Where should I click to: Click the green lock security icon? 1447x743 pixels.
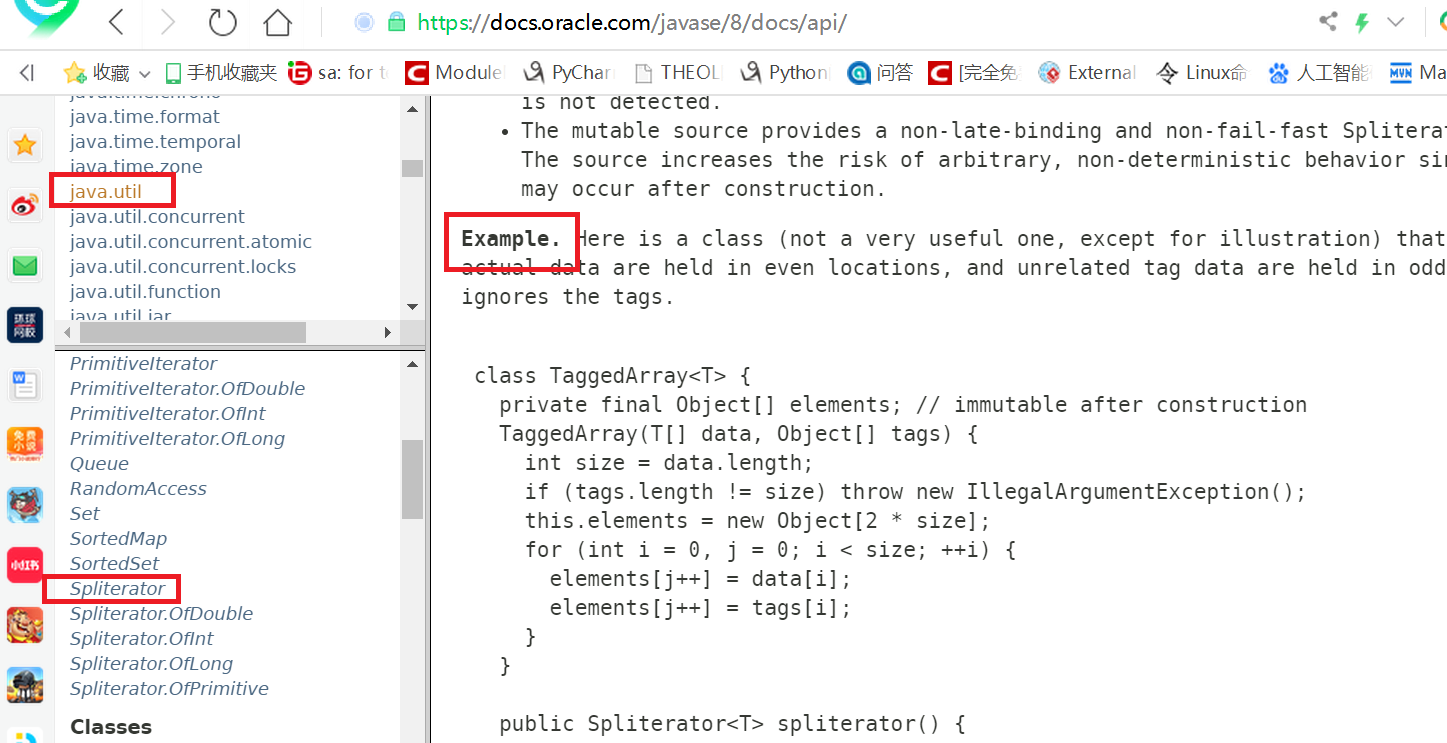pos(396,22)
